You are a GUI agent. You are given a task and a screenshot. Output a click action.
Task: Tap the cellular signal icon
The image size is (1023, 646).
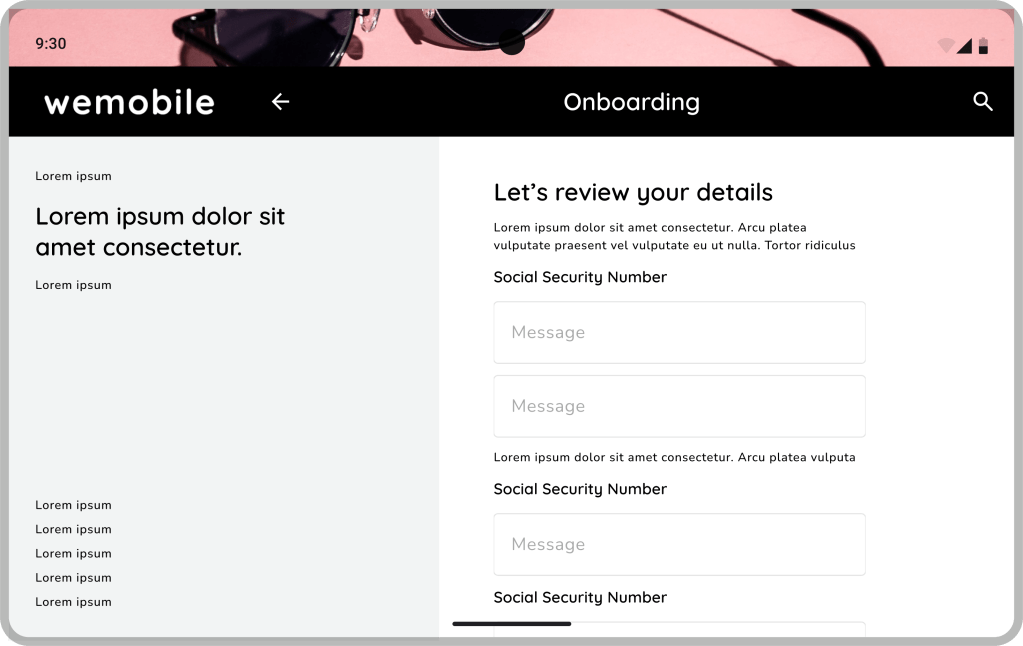tap(964, 46)
